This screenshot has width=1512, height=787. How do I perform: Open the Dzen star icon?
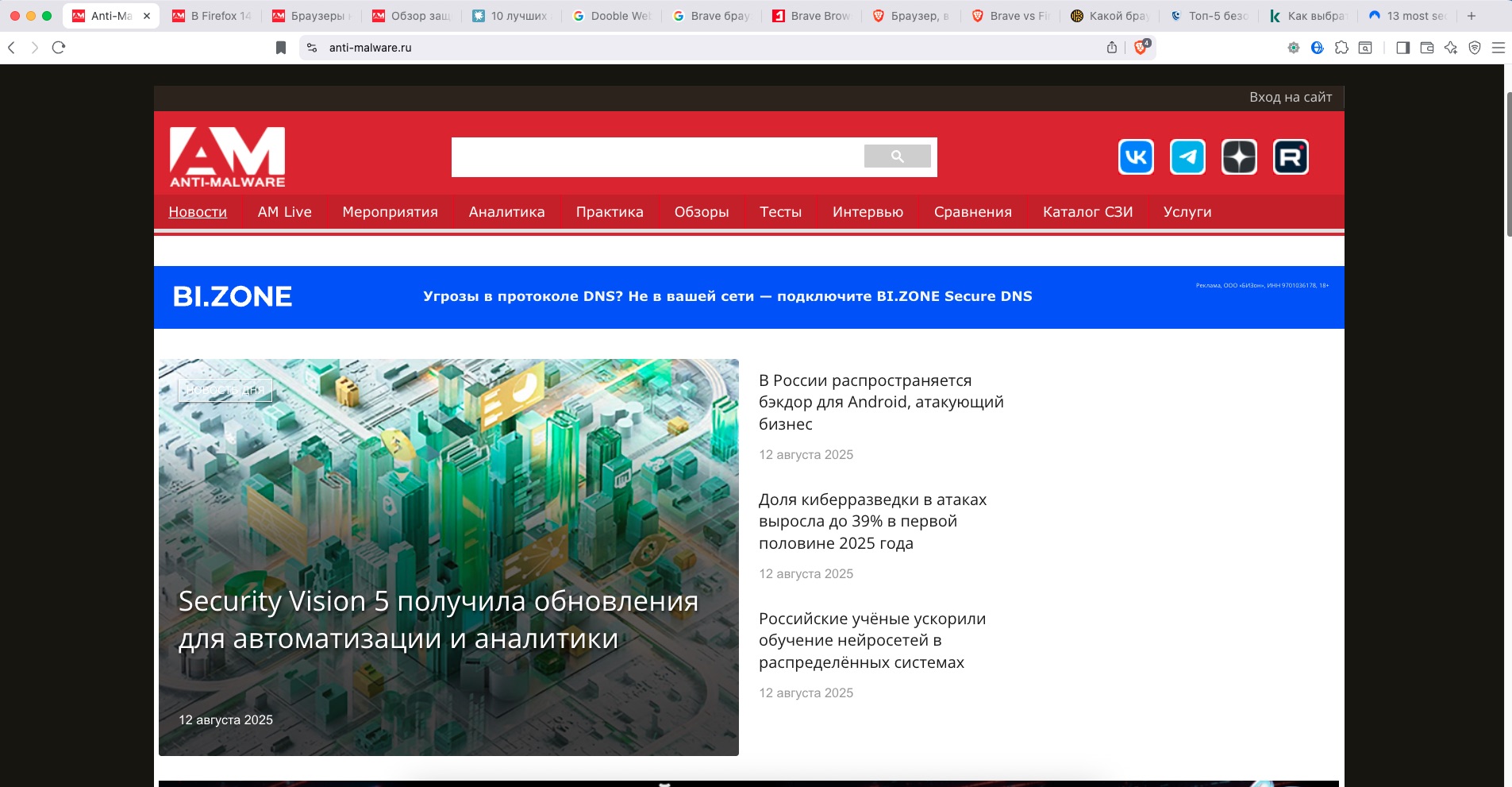[1239, 156]
